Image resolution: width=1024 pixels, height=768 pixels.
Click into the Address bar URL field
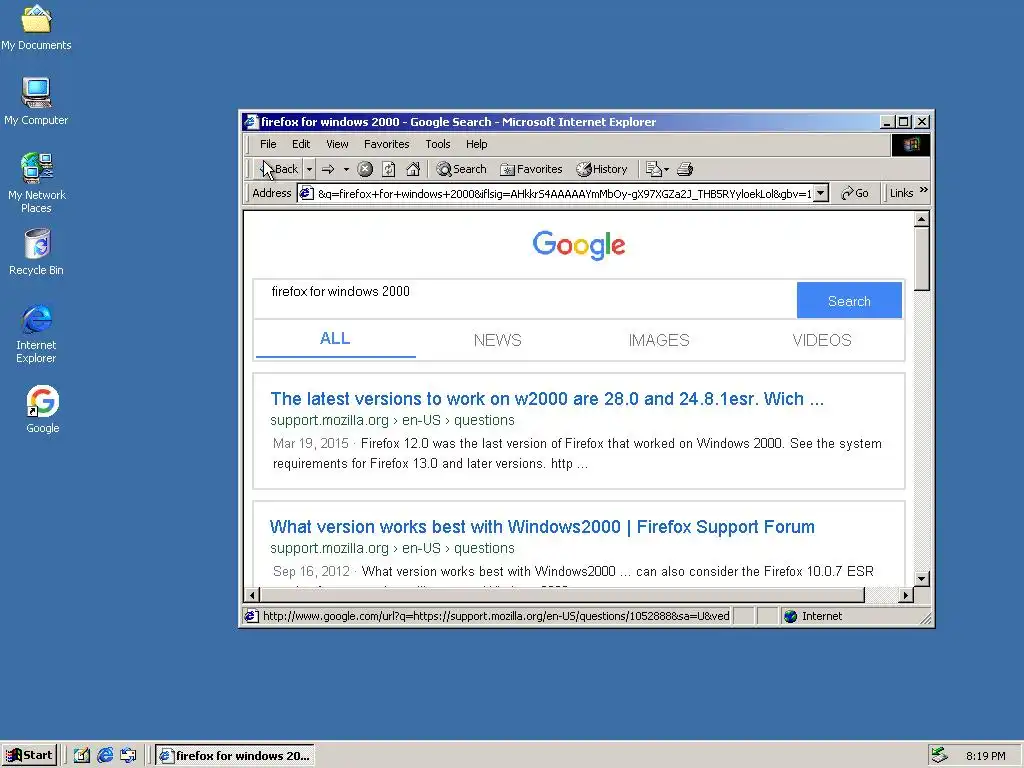click(x=564, y=193)
